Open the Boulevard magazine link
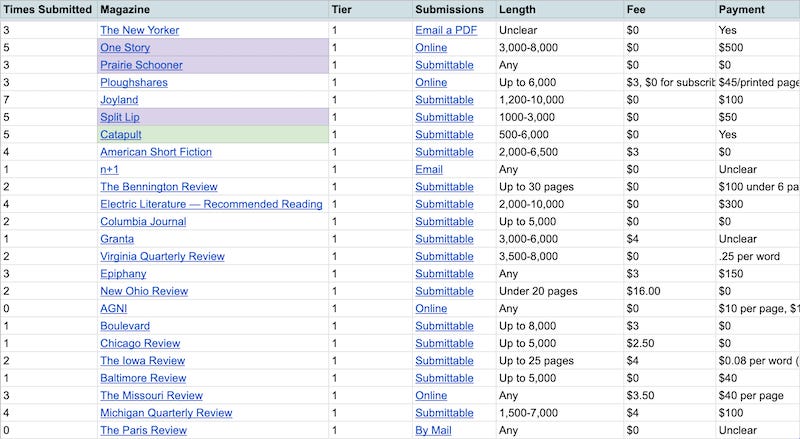The height and width of the screenshot is (439, 800). (x=125, y=325)
